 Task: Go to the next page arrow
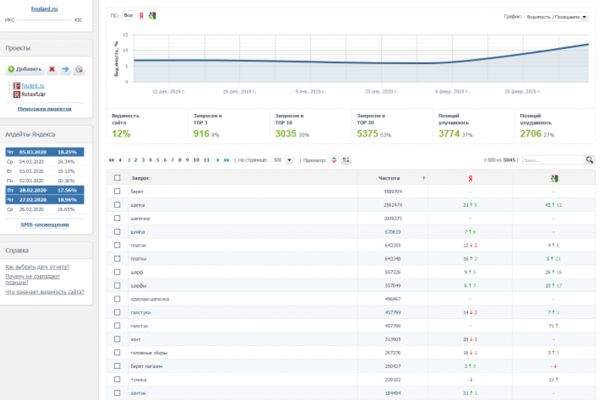[x=218, y=160]
